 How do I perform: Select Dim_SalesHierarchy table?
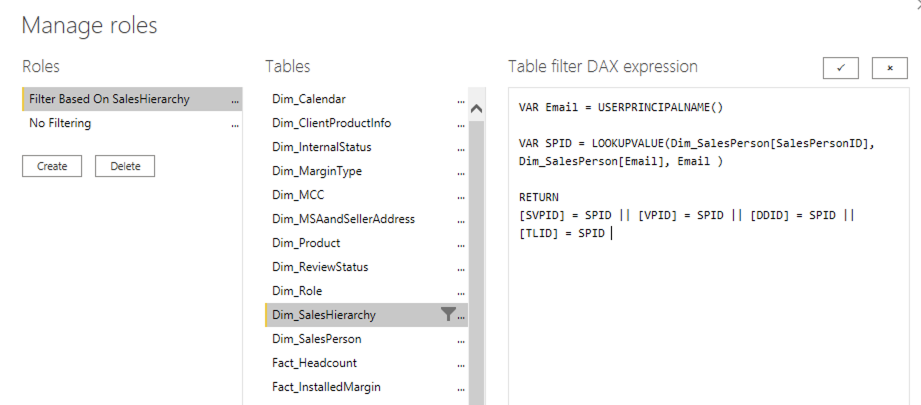point(367,315)
